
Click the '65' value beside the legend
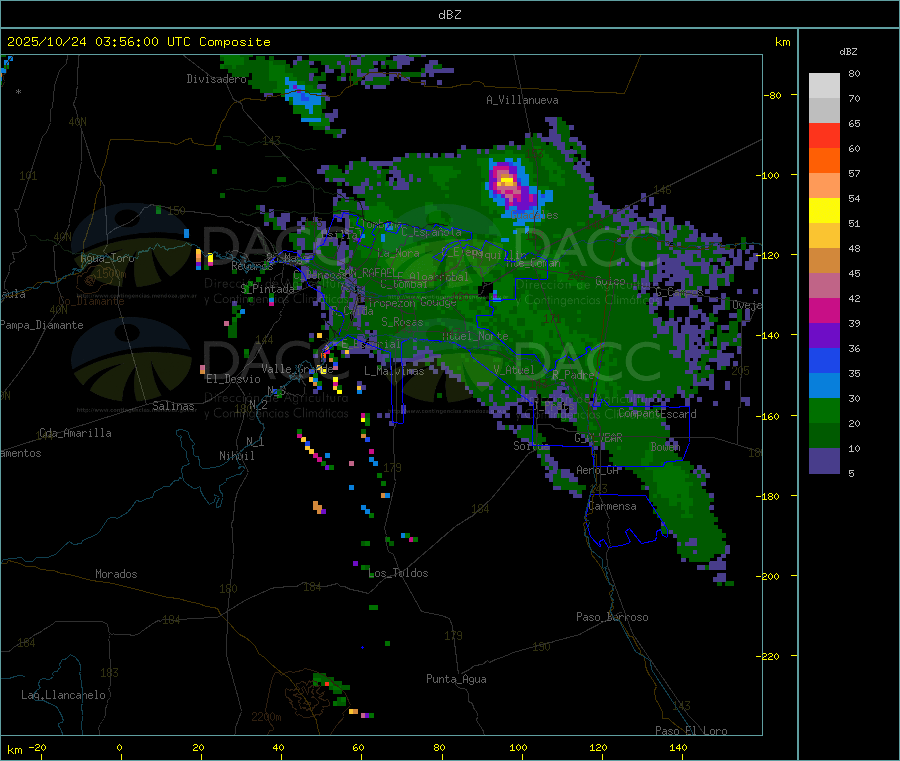pos(854,123)
